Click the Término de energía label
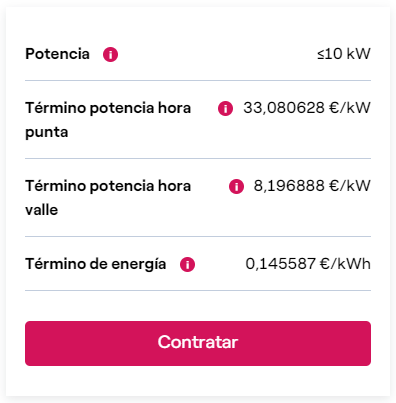This screenshot has width=396, height=403. [x=96, y=264]
